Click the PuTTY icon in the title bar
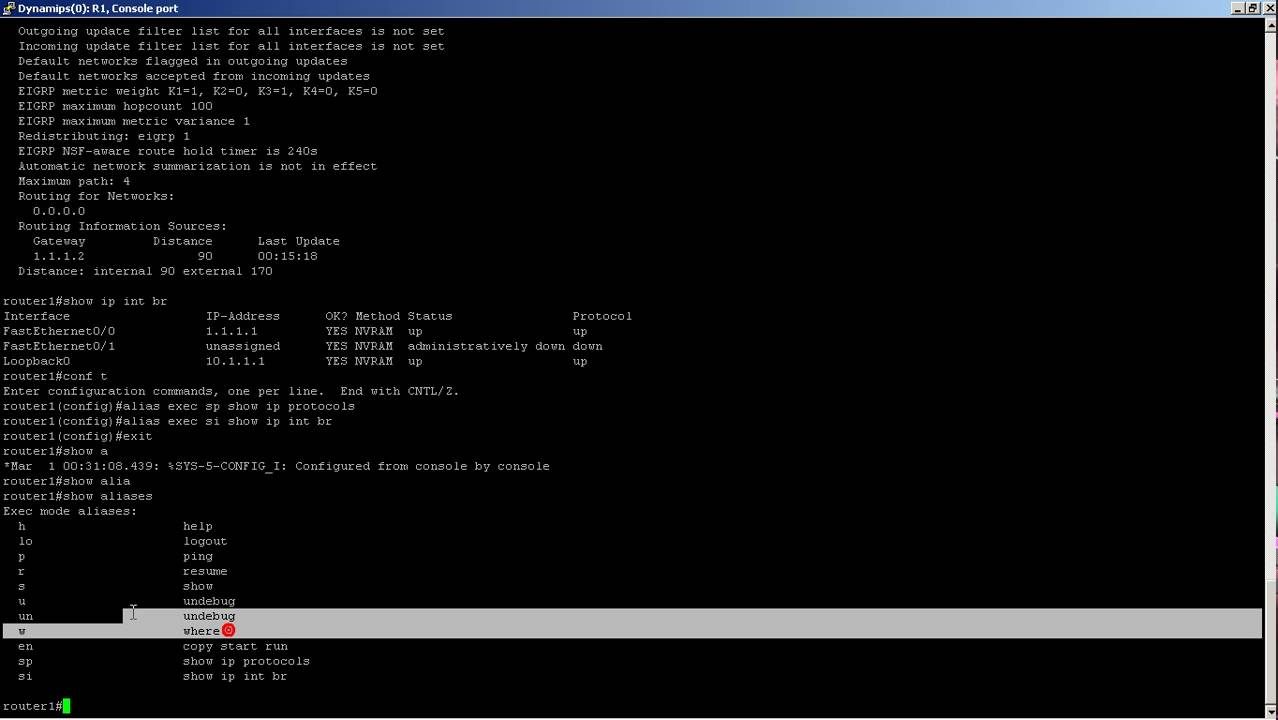The width and height of the screenshot is (1278, 720). click(x=8, y=8)
